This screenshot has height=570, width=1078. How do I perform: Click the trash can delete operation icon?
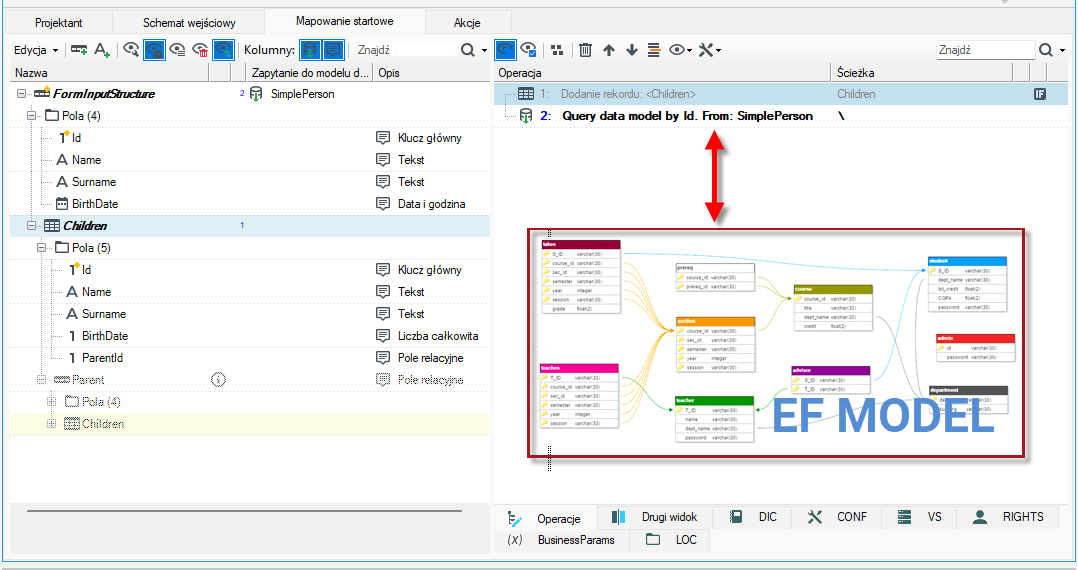585,50
